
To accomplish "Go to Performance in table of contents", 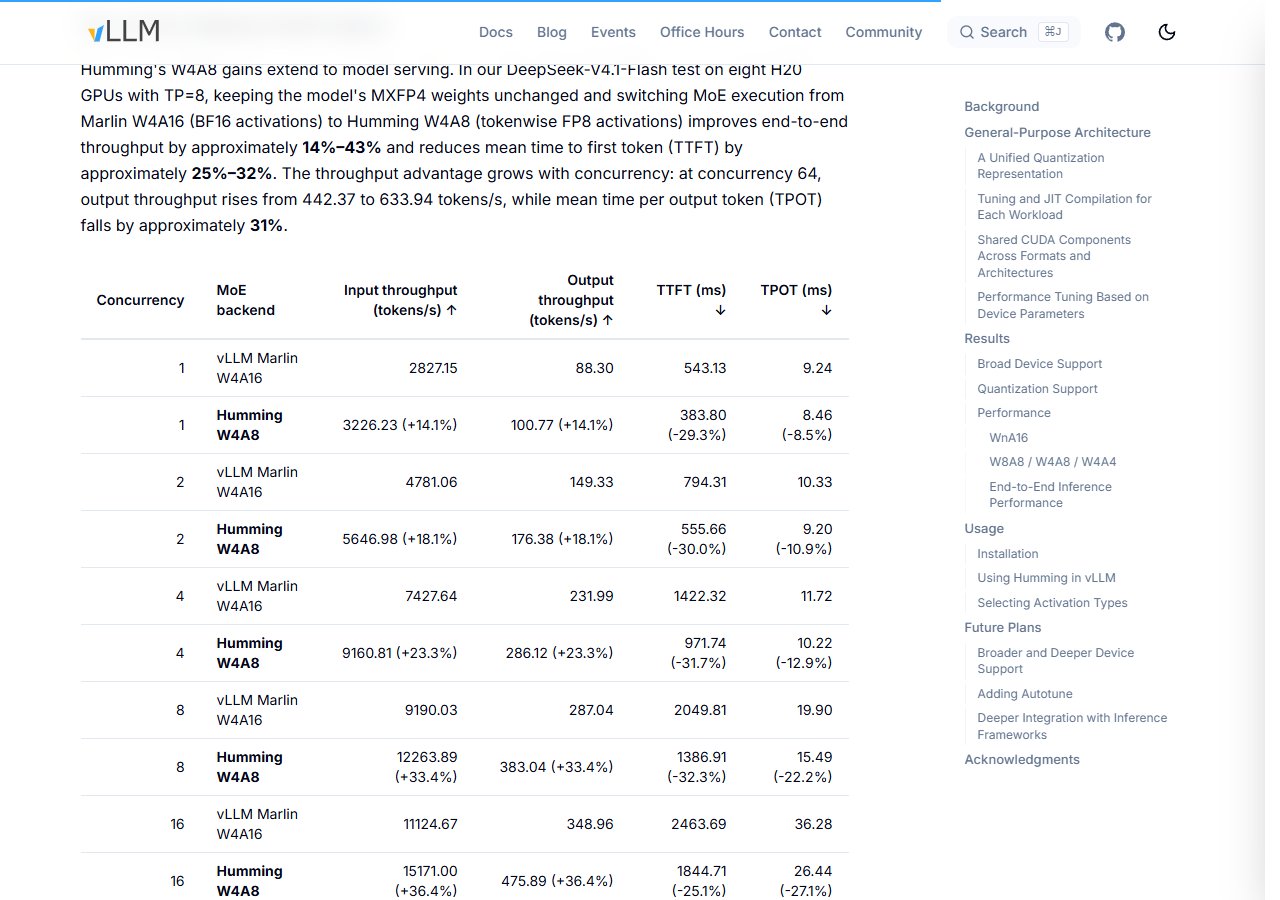I will tap(1014, 413).
